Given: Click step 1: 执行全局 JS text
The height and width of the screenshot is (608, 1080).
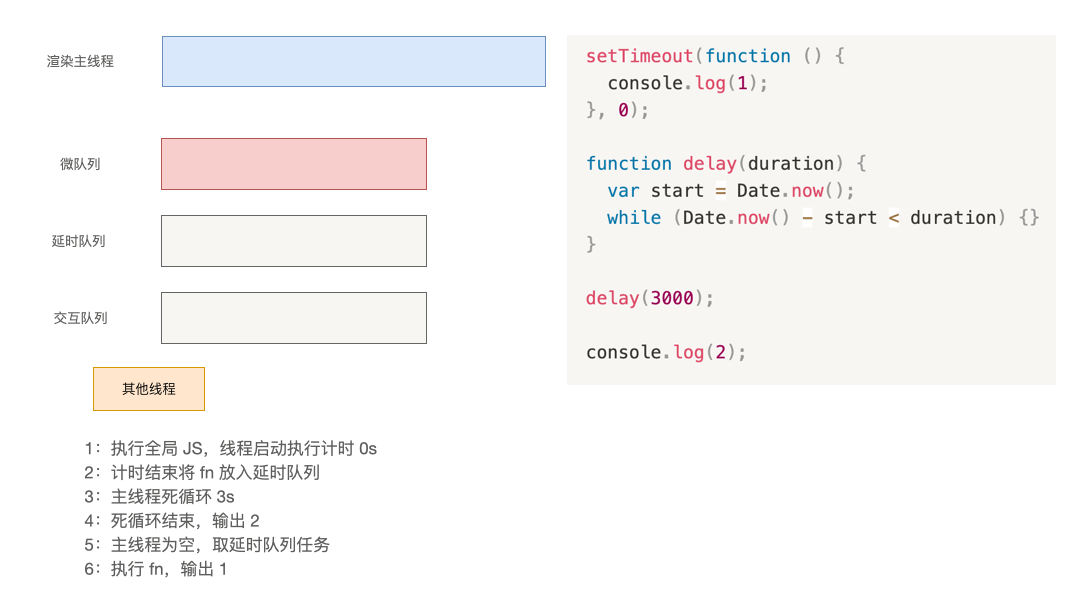Looking at the screenshot, I should [231, 449].
